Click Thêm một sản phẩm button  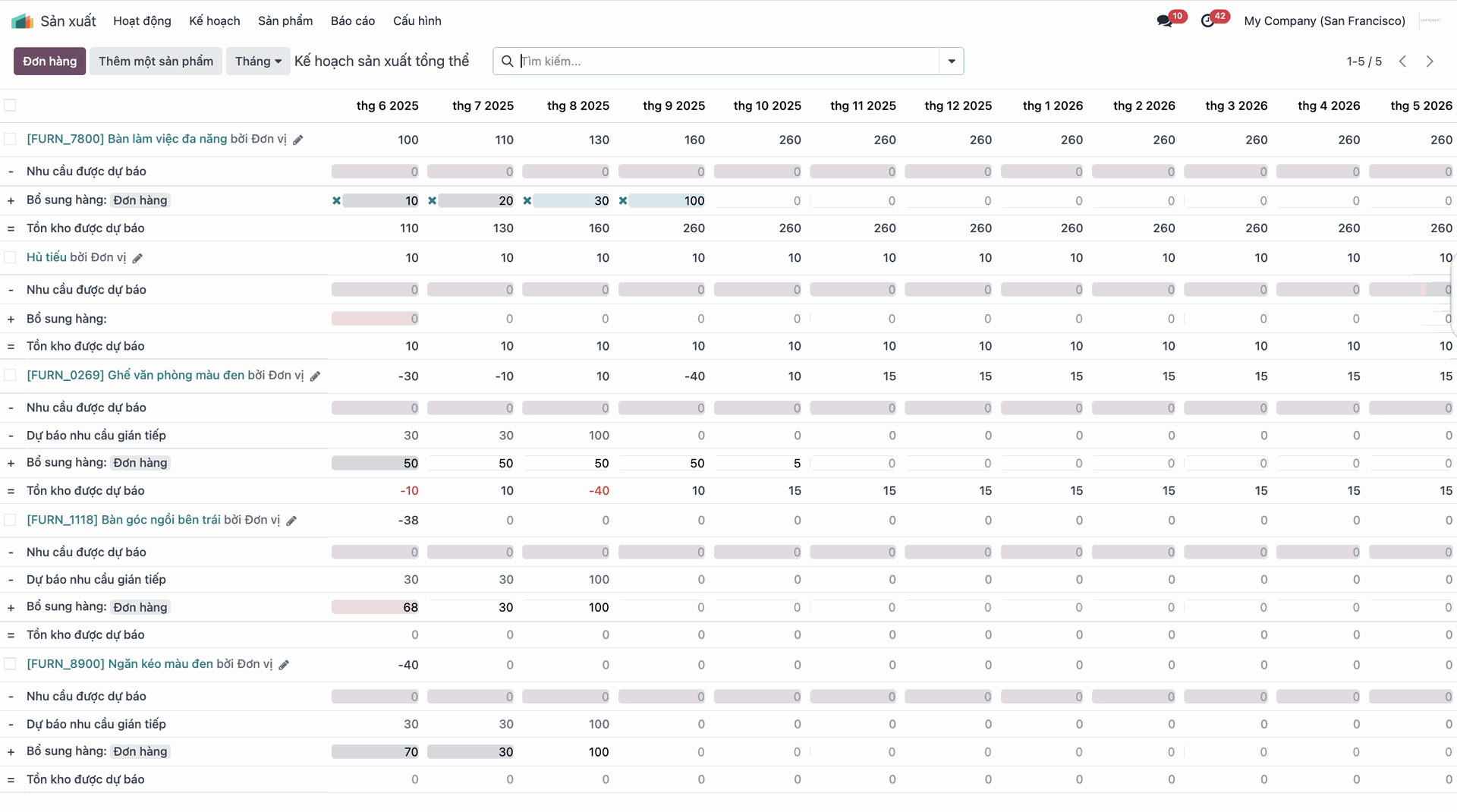[x=156, y=61]
